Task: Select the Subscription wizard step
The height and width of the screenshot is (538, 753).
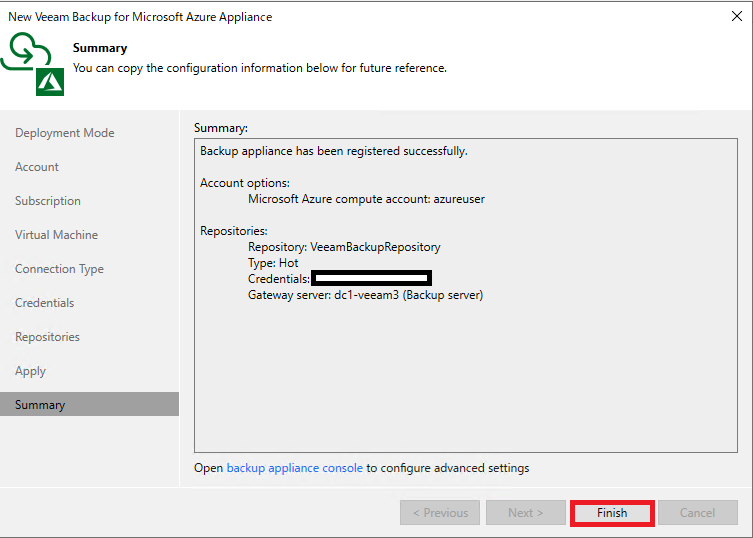Action: click(48, 201)
